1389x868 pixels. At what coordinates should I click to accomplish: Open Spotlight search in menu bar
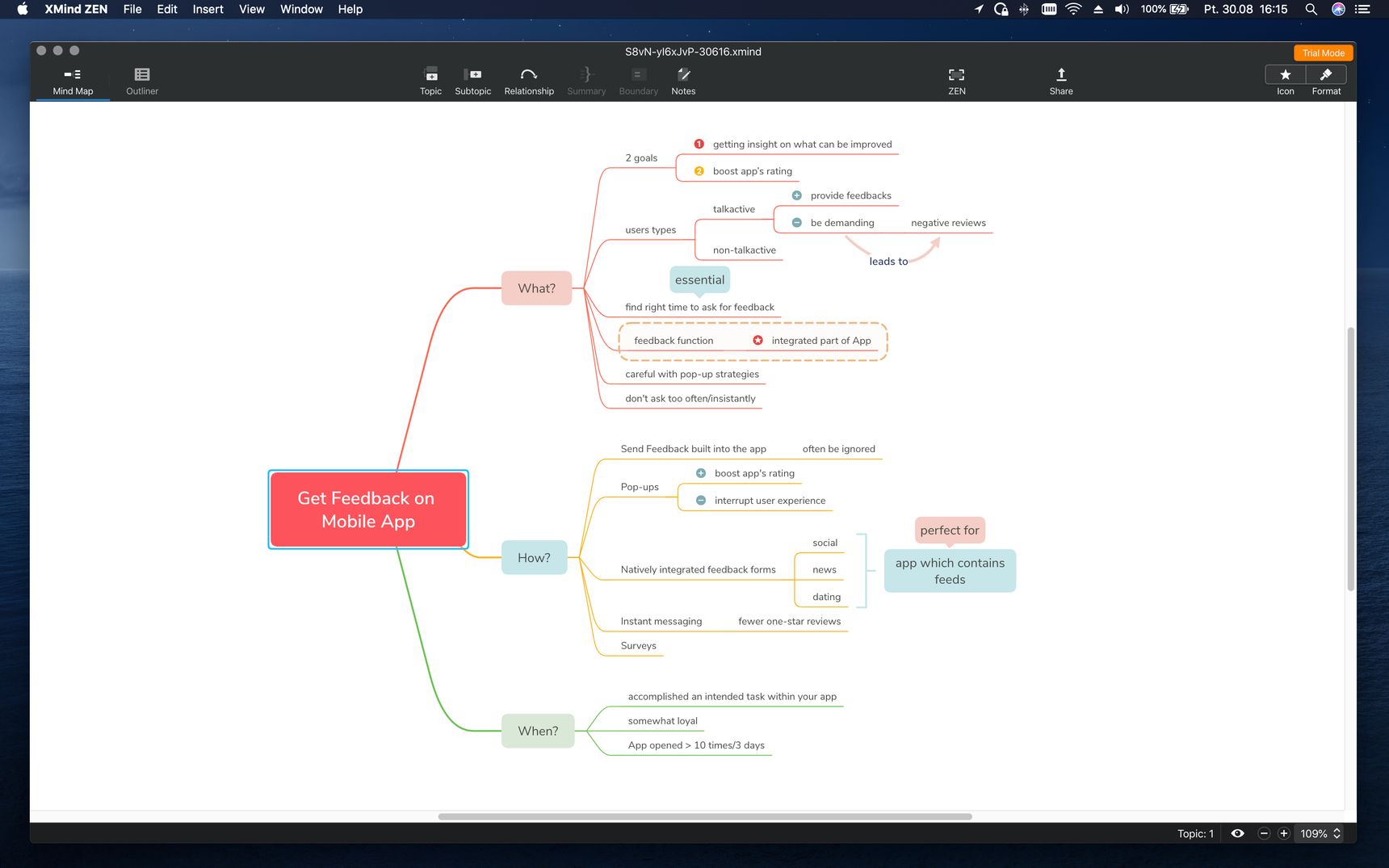tap(1311, 9)
